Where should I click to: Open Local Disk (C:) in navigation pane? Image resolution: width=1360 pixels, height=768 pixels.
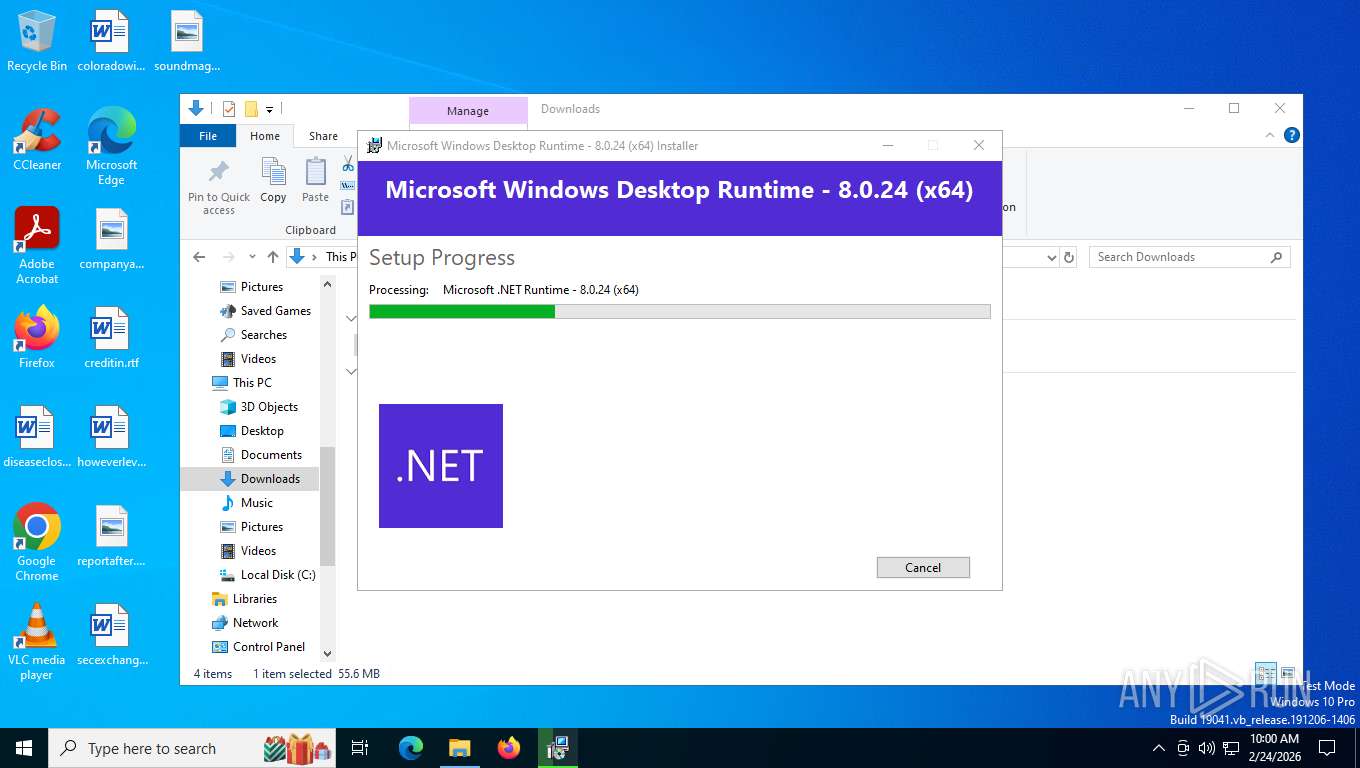268,575
